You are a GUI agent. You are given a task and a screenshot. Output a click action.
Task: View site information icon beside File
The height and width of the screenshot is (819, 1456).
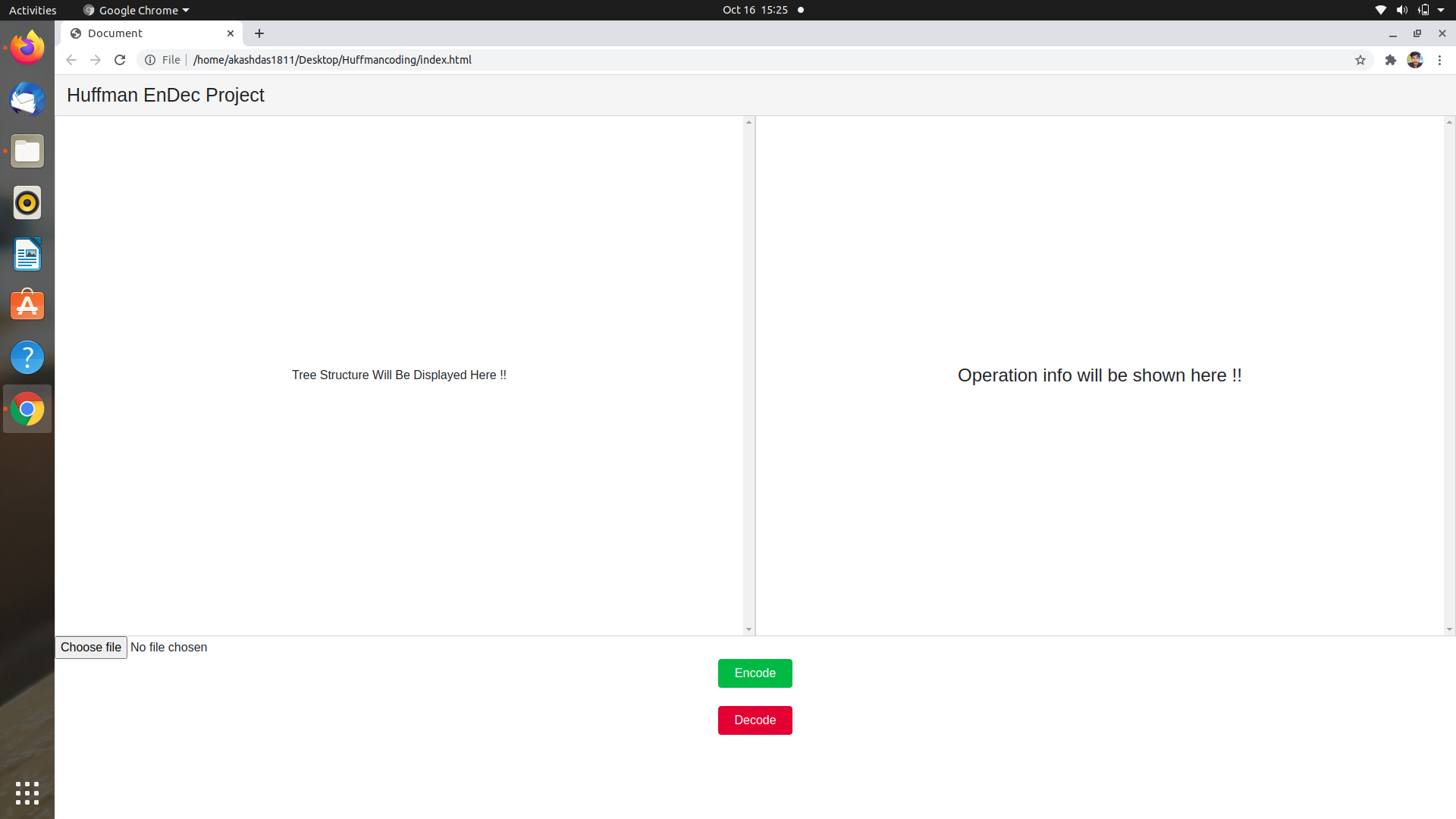150,60
